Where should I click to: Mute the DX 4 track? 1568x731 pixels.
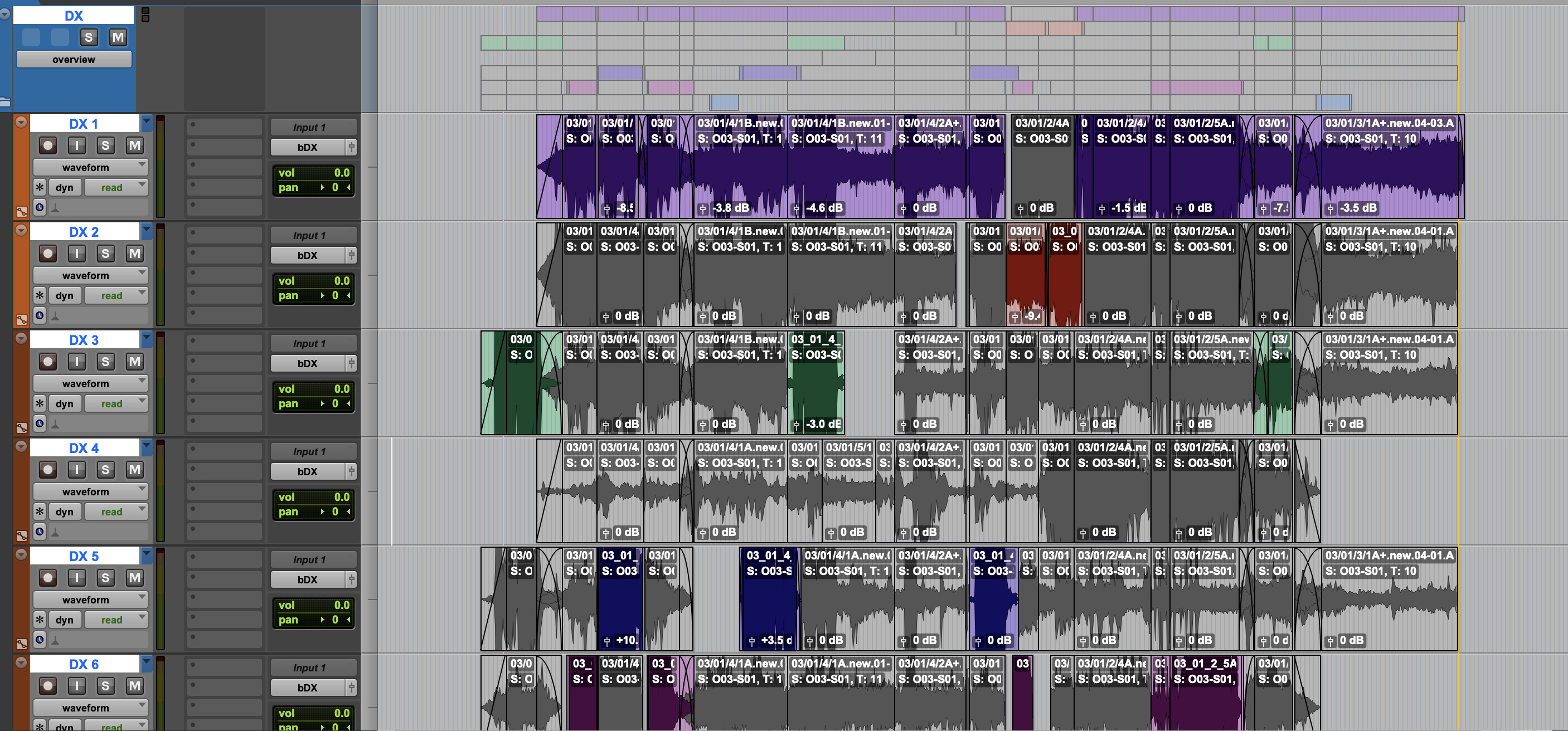click(134, 470)
